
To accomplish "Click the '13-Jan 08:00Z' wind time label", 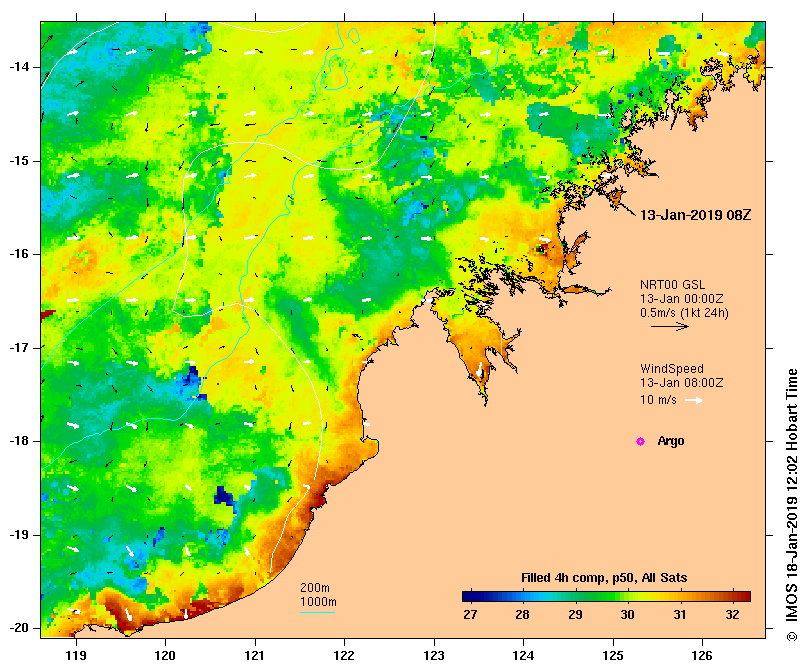I will (682, 383).
